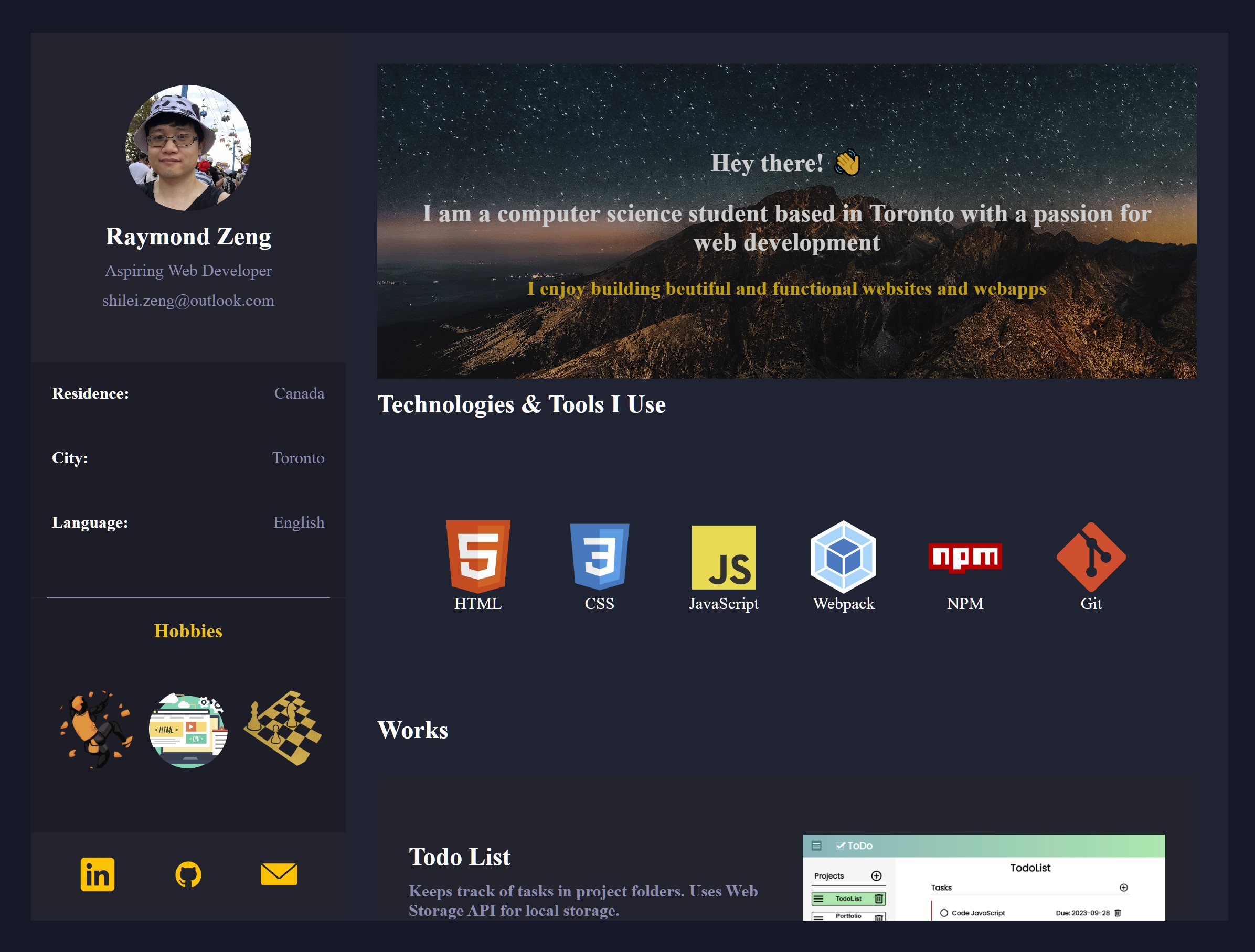Click the Git label text
Screen dimensions: 1255x952
coord(1091,604)
